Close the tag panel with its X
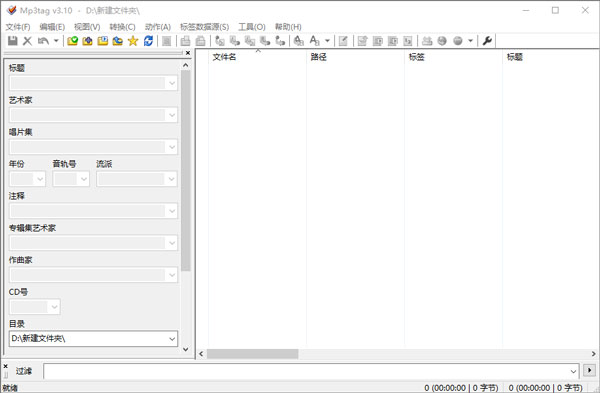Viewport: 600px width, 393px height. (188, 53)
